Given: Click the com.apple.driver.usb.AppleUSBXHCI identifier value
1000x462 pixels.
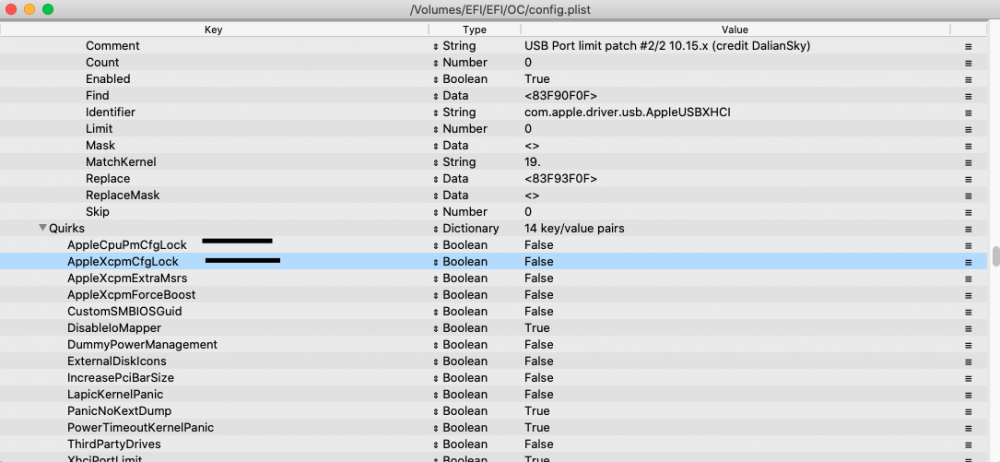Looking at the screenshot, I should 628,112.
